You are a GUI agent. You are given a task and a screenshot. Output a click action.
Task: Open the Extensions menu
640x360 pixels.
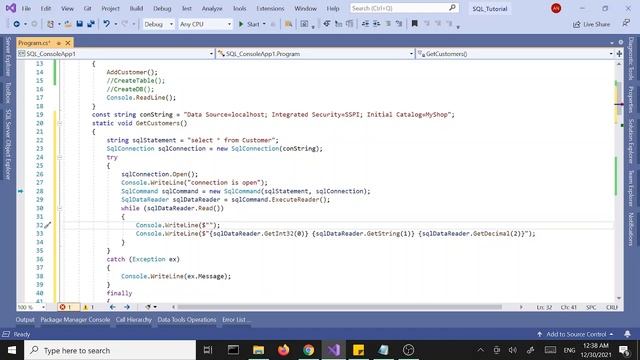click(x=270, y=8)
